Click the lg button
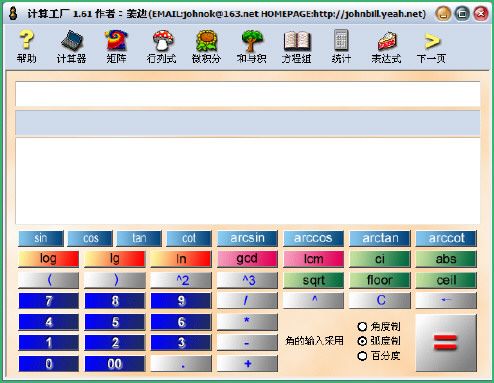Viewport: 494px width, 383px height. coord(115,259)
